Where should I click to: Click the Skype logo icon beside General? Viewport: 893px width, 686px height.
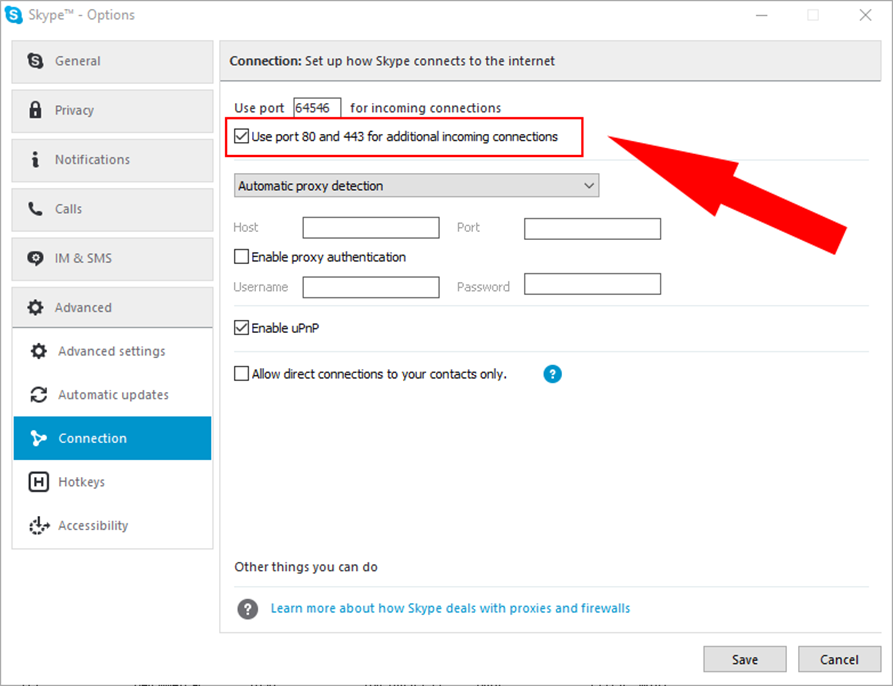tap(35, 61)
